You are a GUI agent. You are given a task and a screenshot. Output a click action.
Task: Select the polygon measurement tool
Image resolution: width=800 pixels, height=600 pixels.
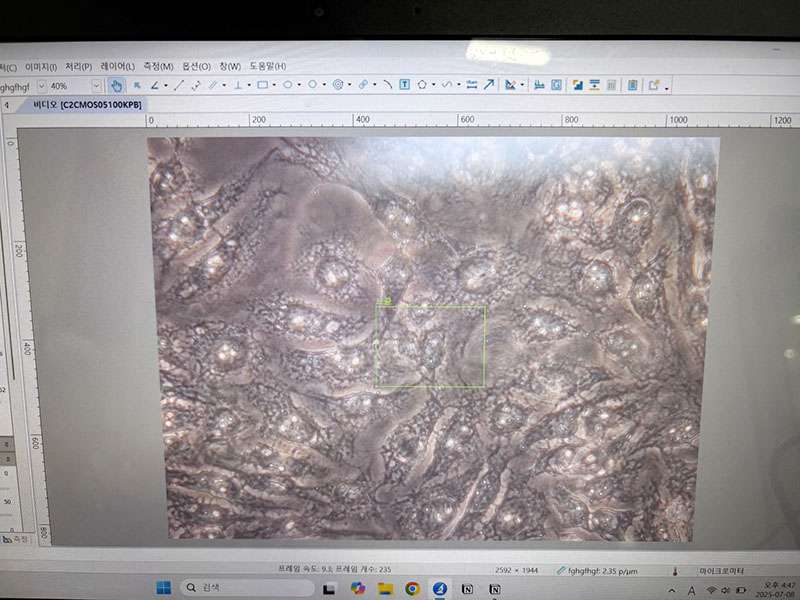click(x=422, y=86)
